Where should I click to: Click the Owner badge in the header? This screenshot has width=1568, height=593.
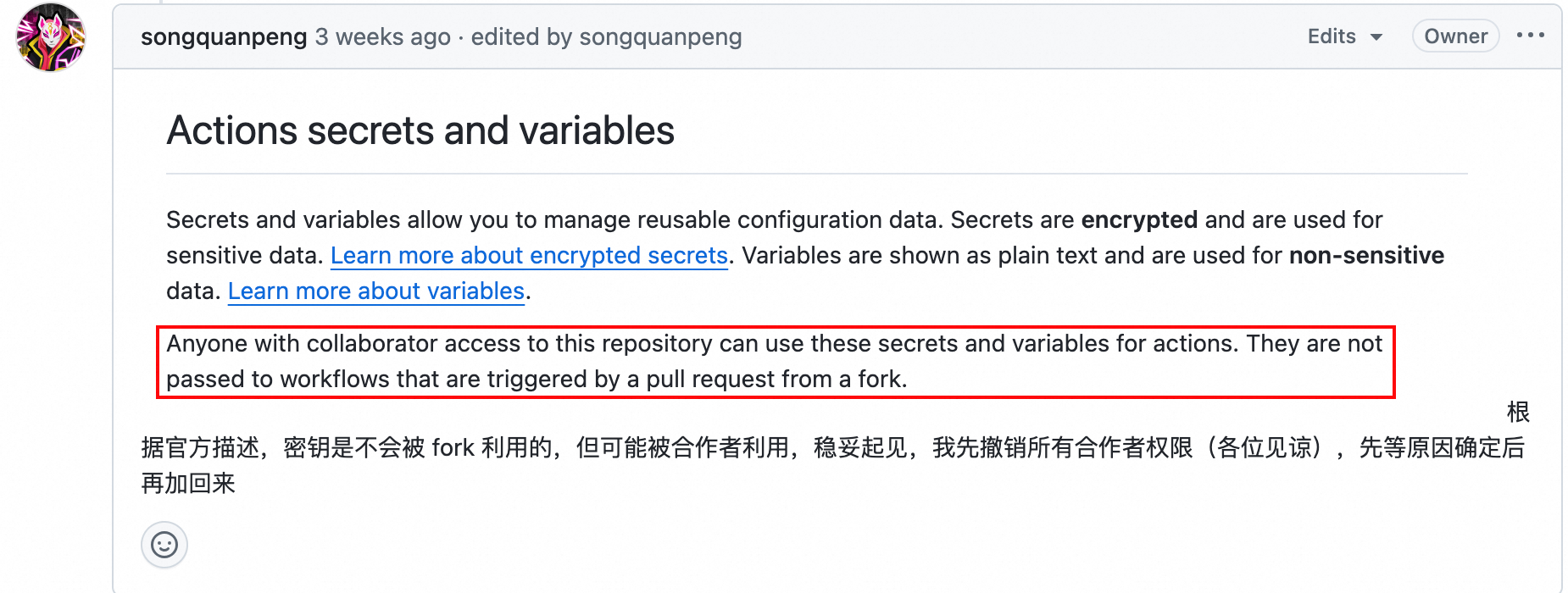pyautogui.click(x=1455, y=36)
